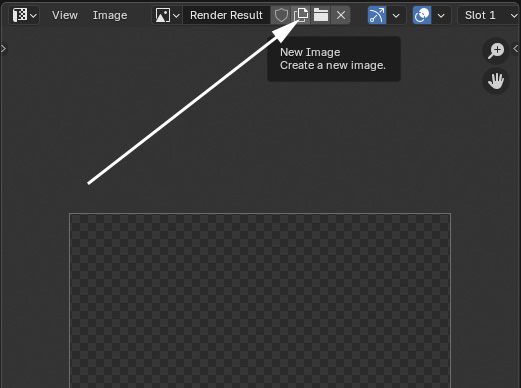Select the Pan hand tool
This screenshot has width=521, height=388.
[x=496, y=81]
